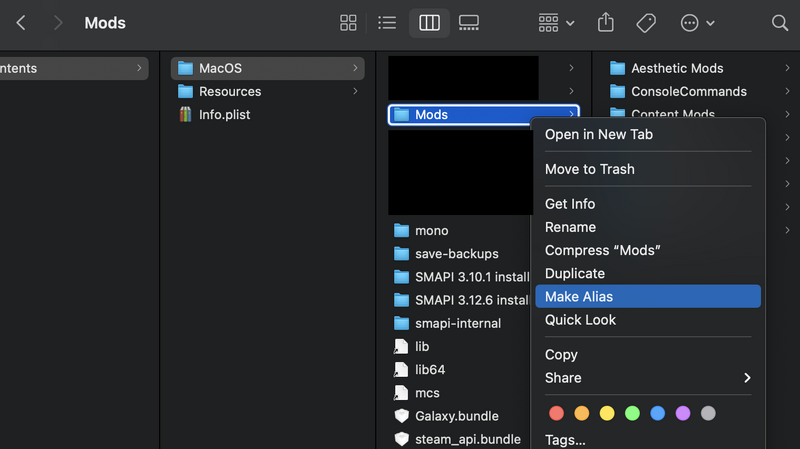Image resolution: width=800 pixels, height=449 pixels.
Task: Open Tags… in context menu
Action: 648,439
